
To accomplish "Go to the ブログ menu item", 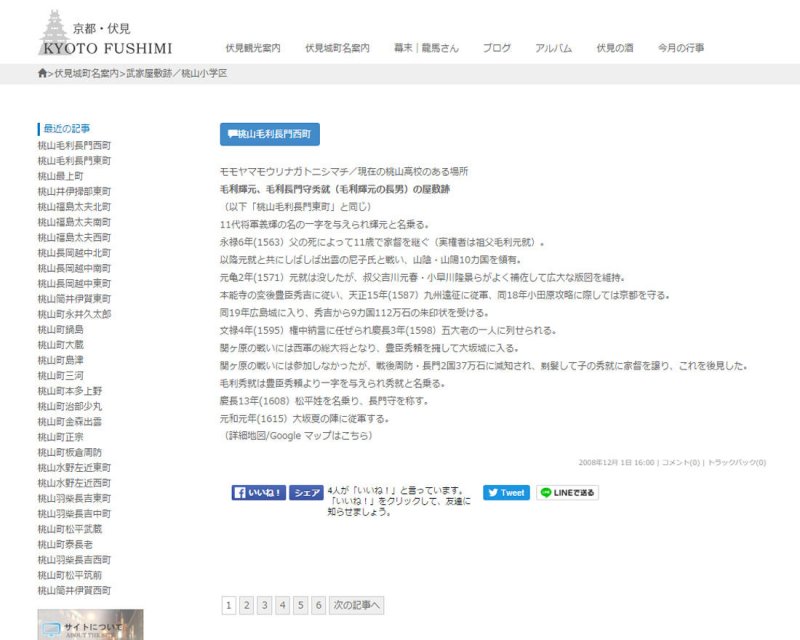I will point(497,48).
